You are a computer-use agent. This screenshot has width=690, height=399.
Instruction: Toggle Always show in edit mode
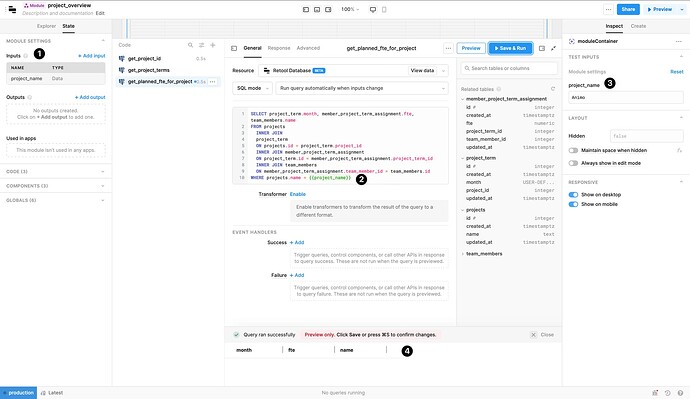[x=573, y=163]
